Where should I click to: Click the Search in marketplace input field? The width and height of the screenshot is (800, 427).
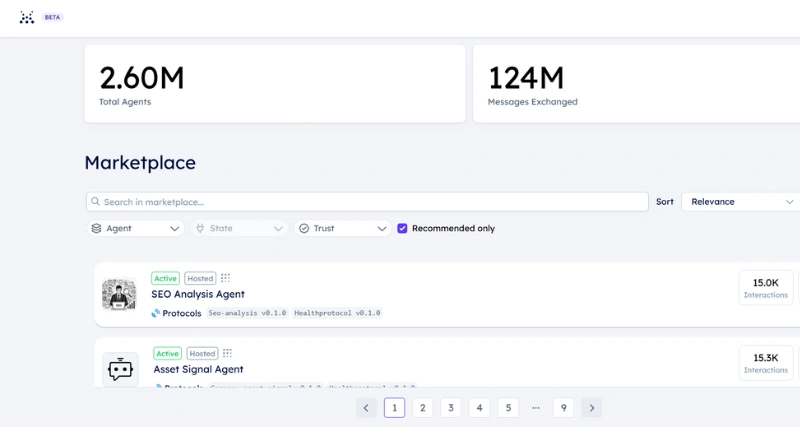point(370,202)
